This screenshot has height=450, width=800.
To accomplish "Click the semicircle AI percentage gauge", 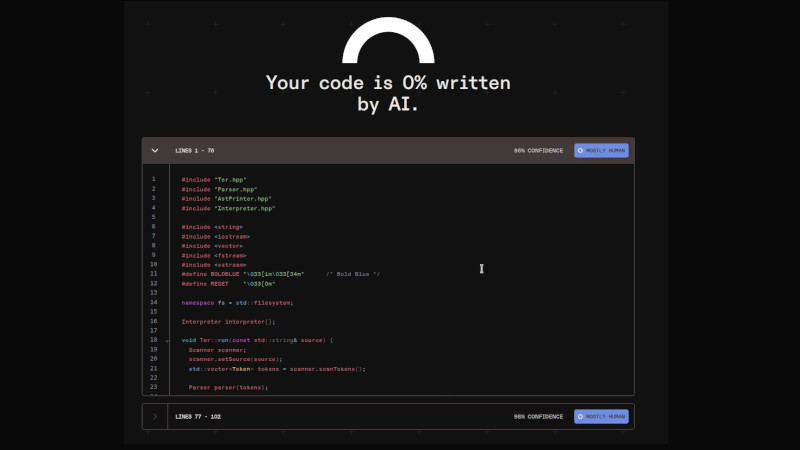I will 388,38.
